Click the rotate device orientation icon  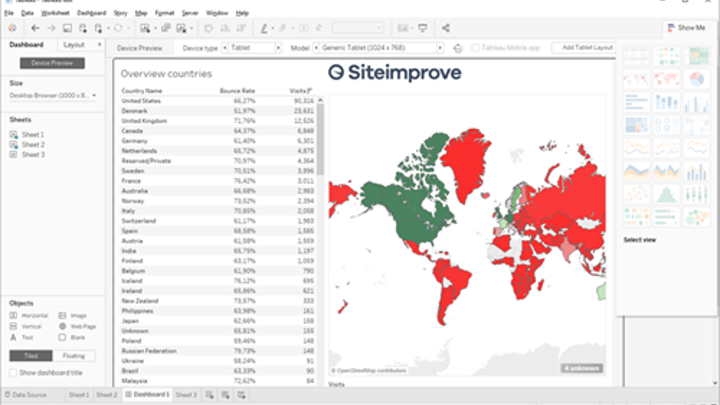[x=457, y=47]
